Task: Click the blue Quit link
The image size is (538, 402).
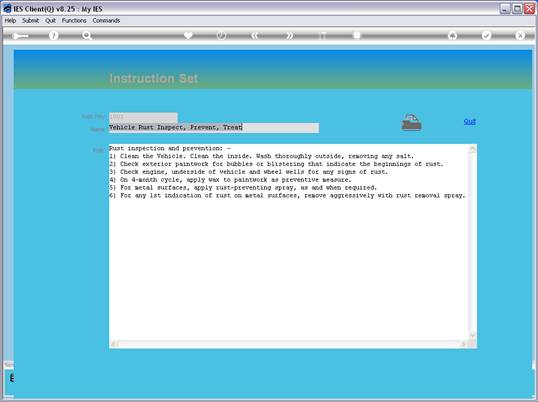Action: (x=469, y=121)
